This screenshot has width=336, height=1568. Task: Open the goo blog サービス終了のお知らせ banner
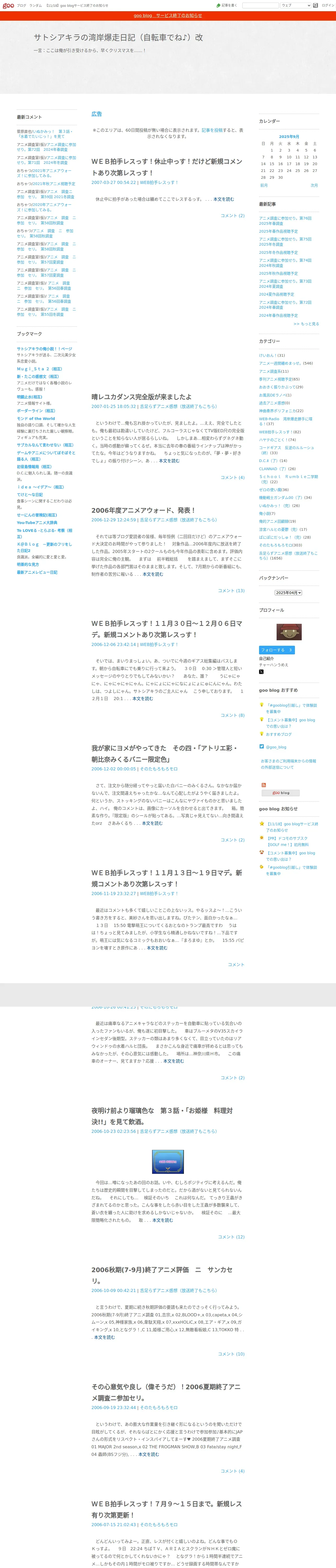pyautogui.click(x=168, y=16)
